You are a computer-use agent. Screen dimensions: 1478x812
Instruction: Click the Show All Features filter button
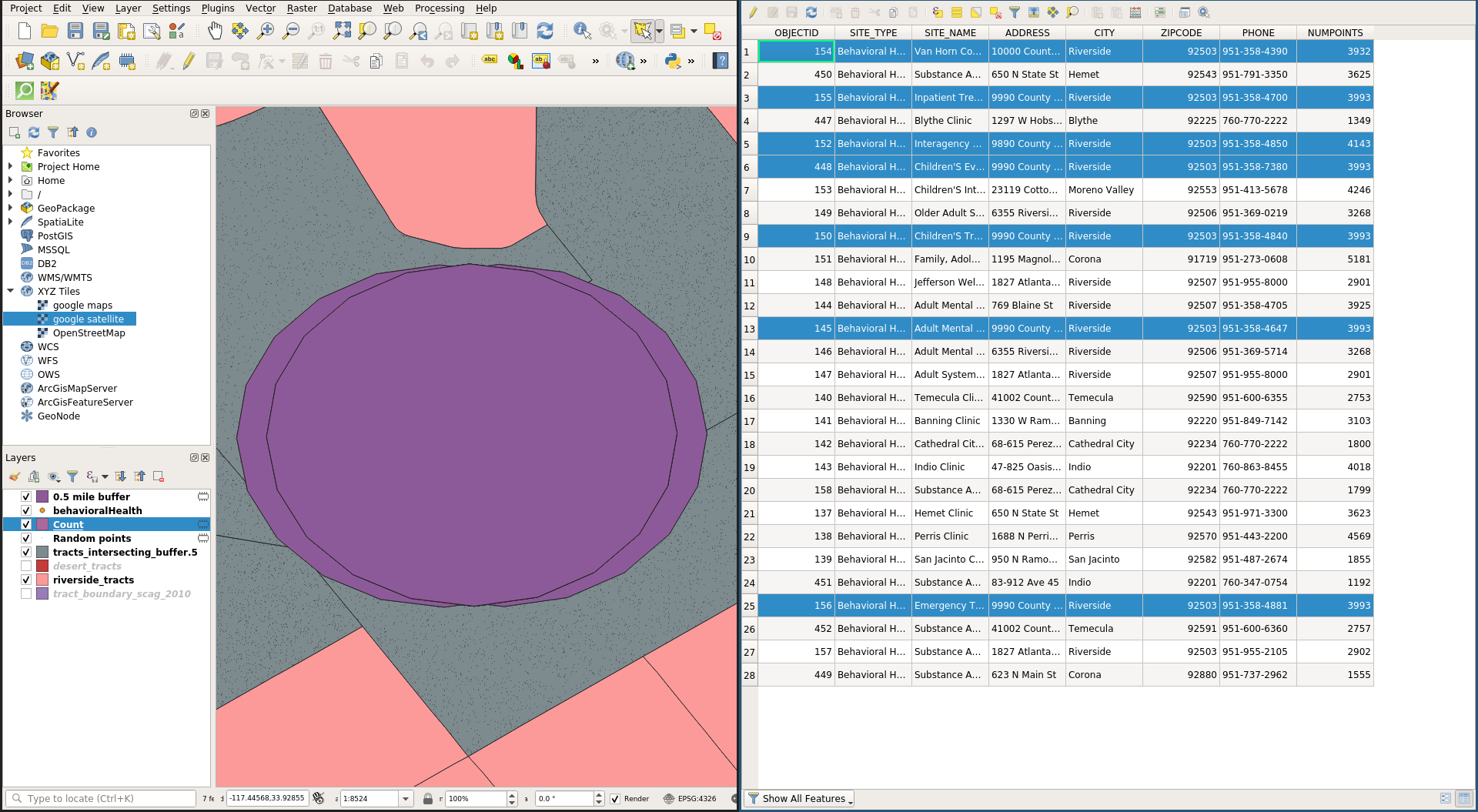800,799
